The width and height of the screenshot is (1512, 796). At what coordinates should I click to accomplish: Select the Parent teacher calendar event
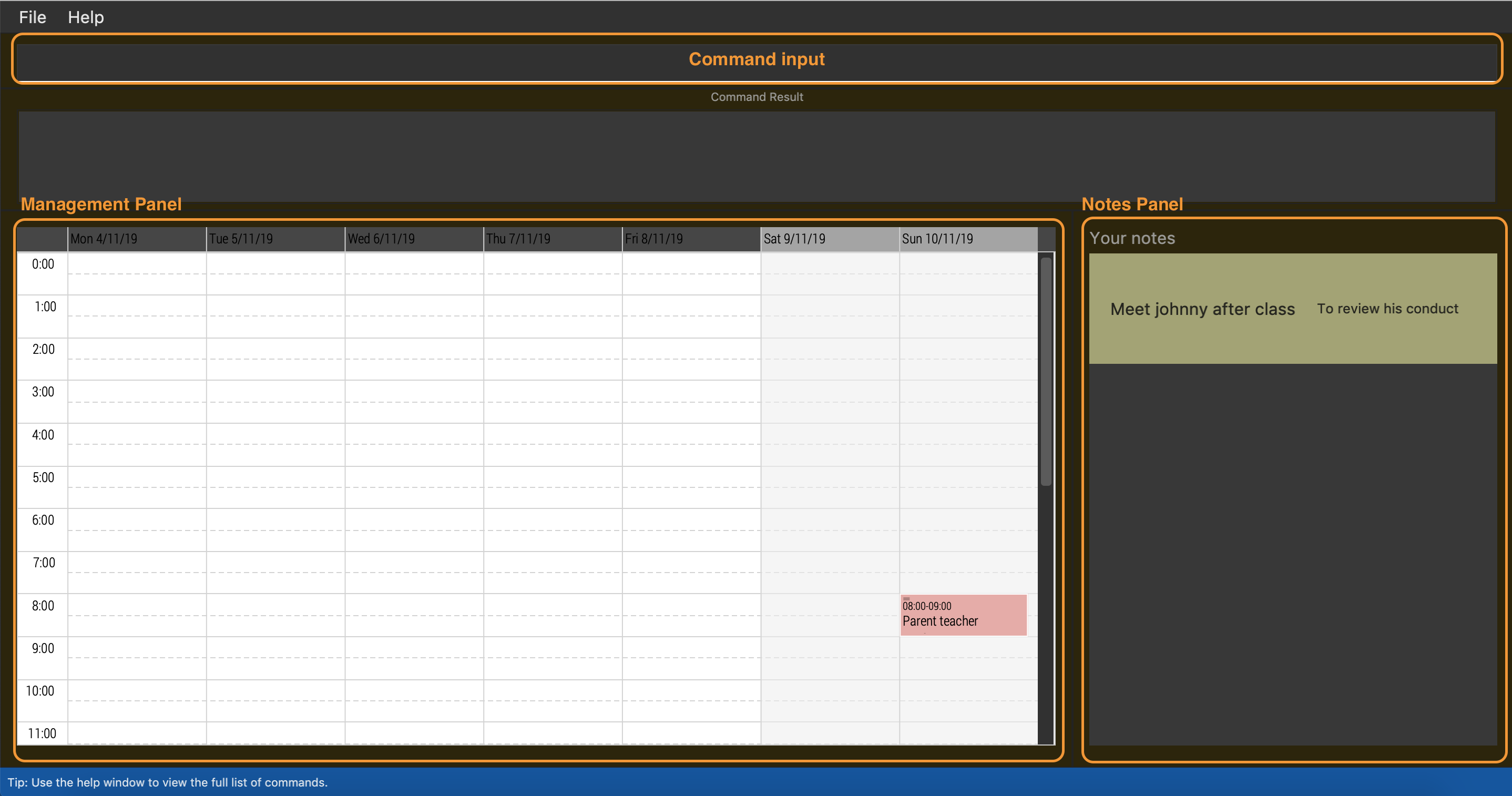click(x=963, y=615)
